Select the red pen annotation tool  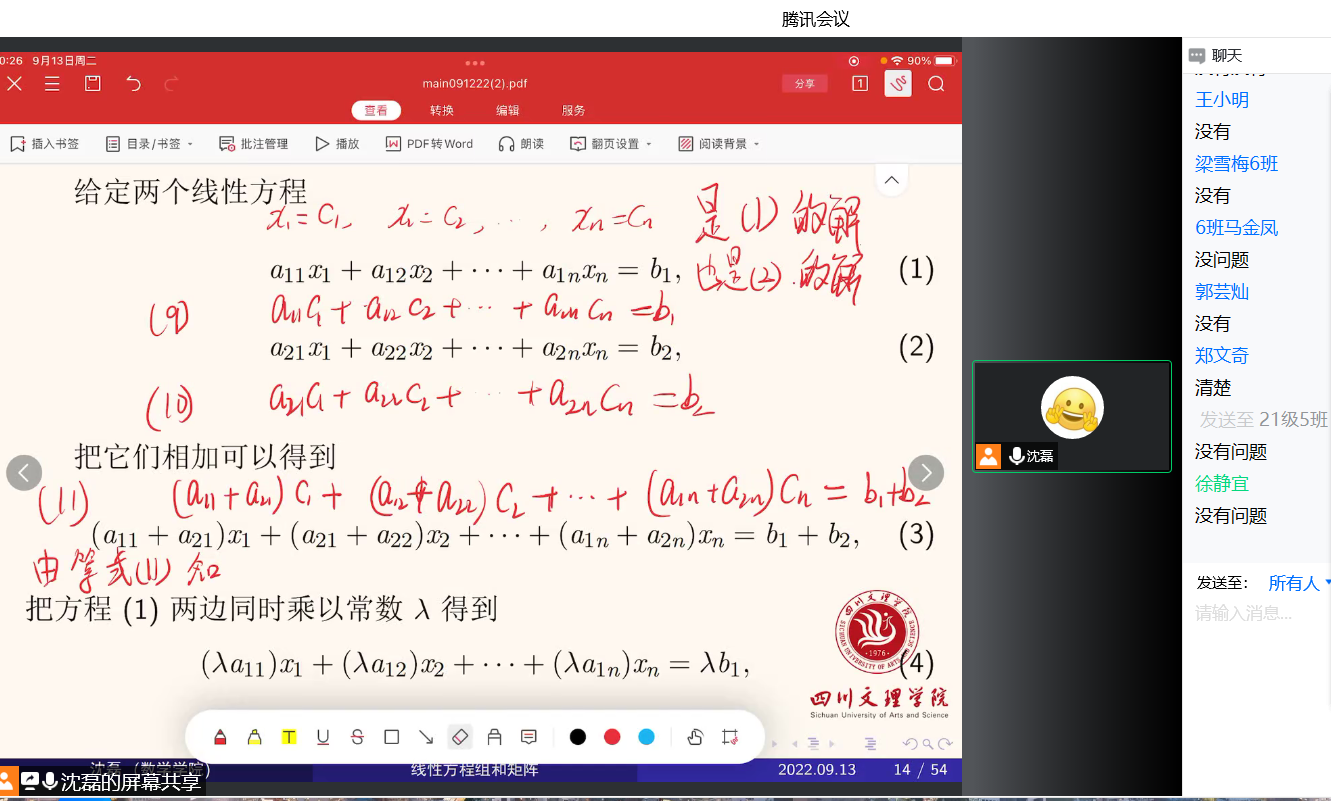click(x=221, y=738)
